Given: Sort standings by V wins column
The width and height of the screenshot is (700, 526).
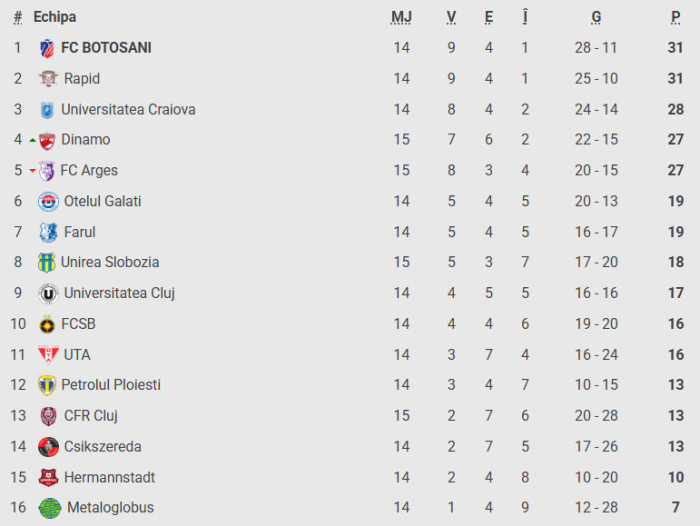Looking at the screenshot, I should (452, 17).
